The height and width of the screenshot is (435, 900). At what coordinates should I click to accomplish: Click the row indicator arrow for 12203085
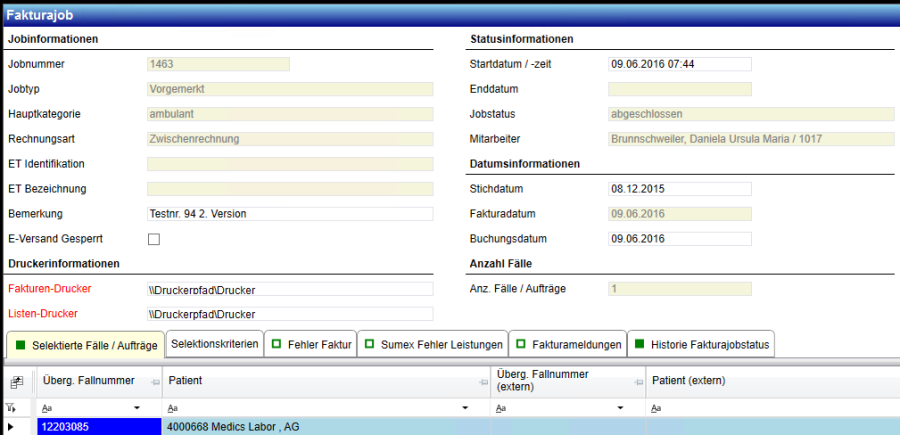tap(11, 427)
